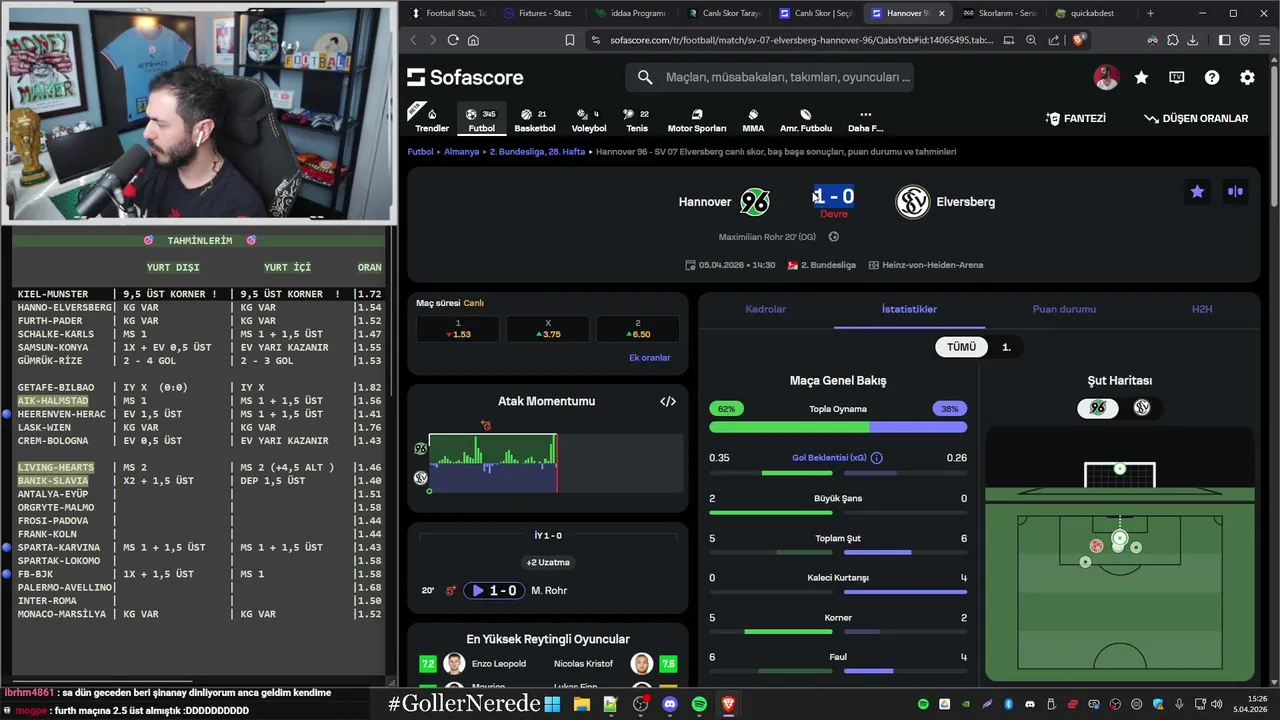This screenshot has height=720, width=1280.
Task: Reload the page in browser toolbar
Action: 453,40
